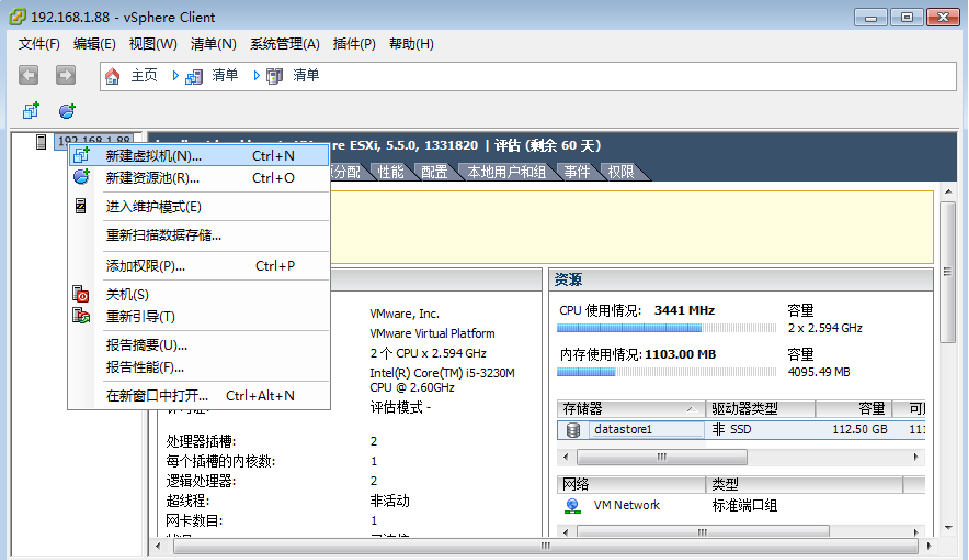Expand the arrow before first 清单 breadcrumb
The image size is (969, 560).
tap(176, 75)
